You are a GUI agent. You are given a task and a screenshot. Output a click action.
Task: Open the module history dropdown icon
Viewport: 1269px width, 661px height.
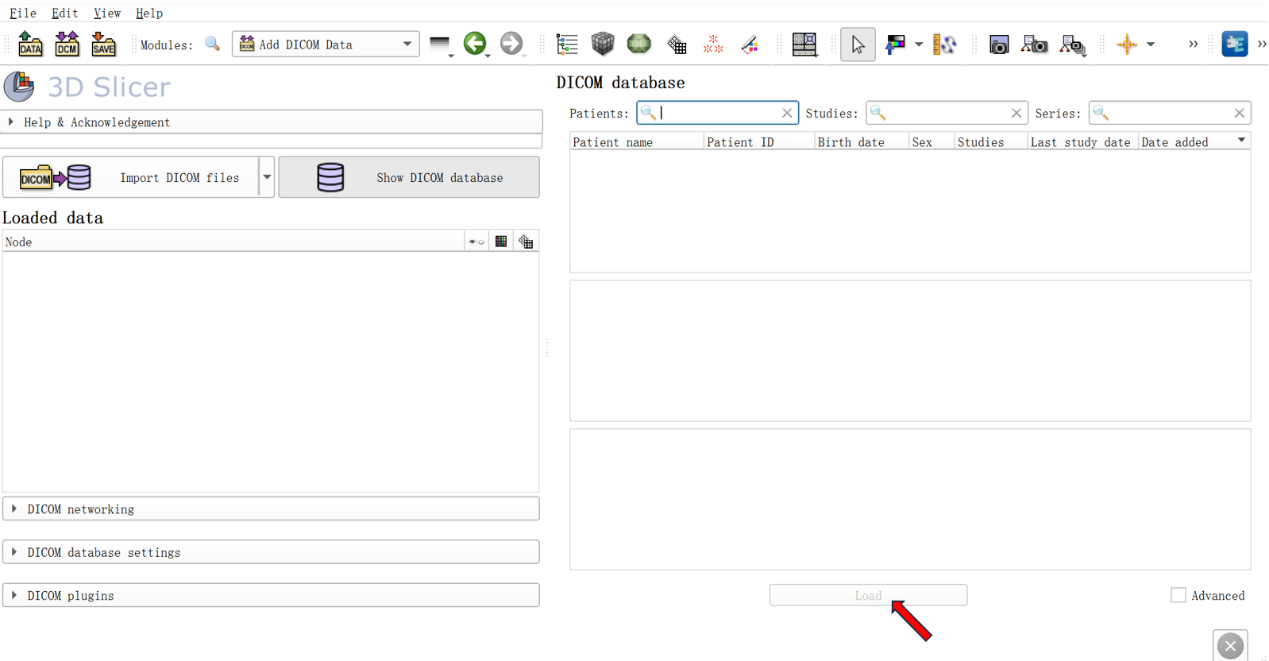(441, 45)
